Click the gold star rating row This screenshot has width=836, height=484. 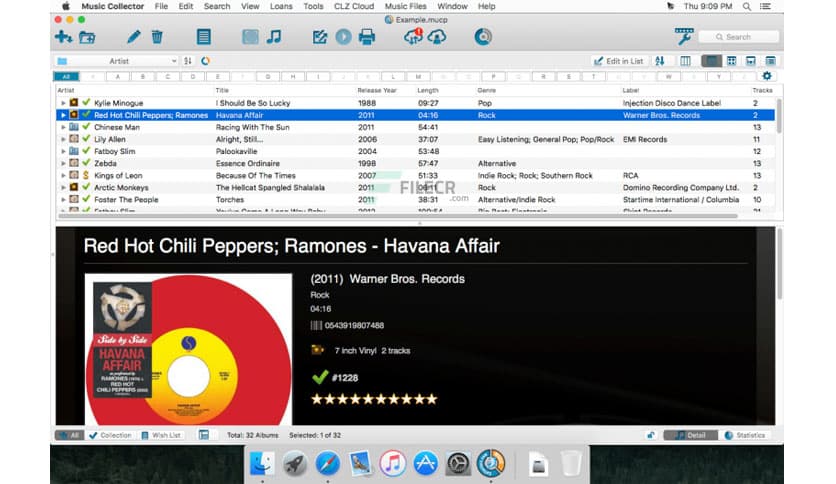click(x=374, y=399)
